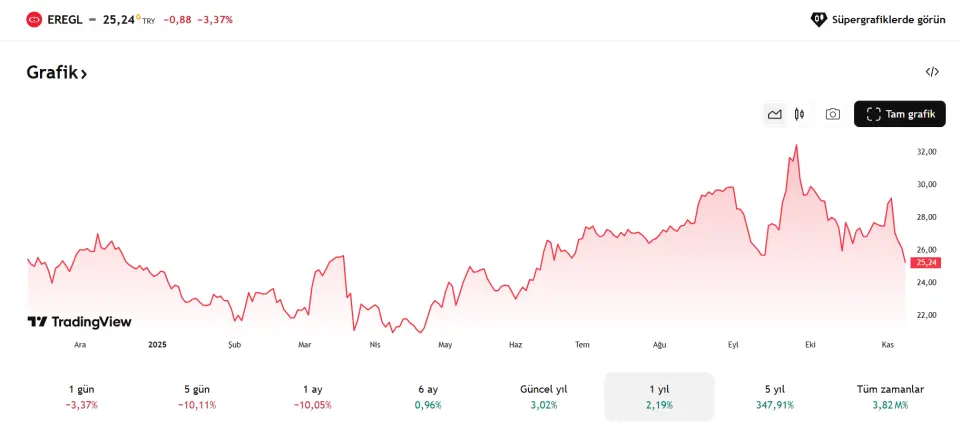Open Süpergrafiklerde görün link
The width and height of the screenshot is (960, 427).
[888, 19]
